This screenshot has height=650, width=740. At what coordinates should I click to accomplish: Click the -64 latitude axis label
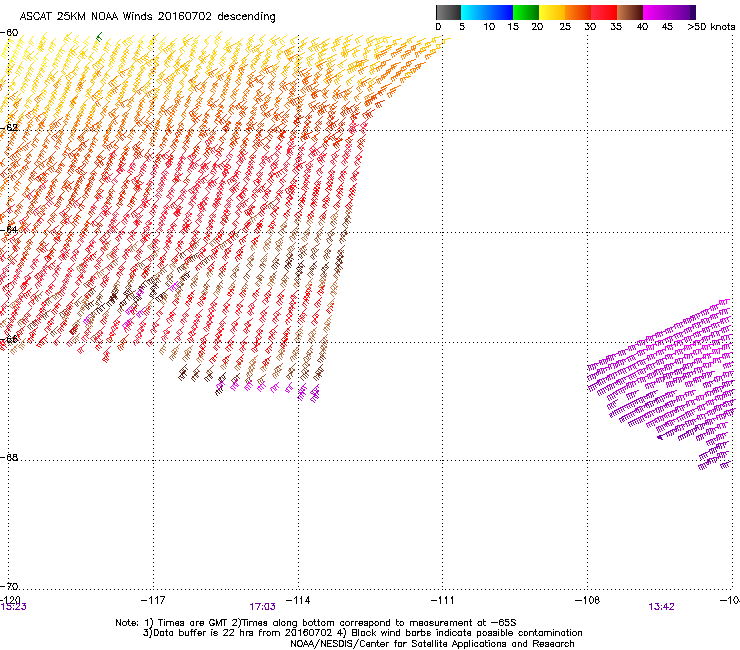click(9, 229)
